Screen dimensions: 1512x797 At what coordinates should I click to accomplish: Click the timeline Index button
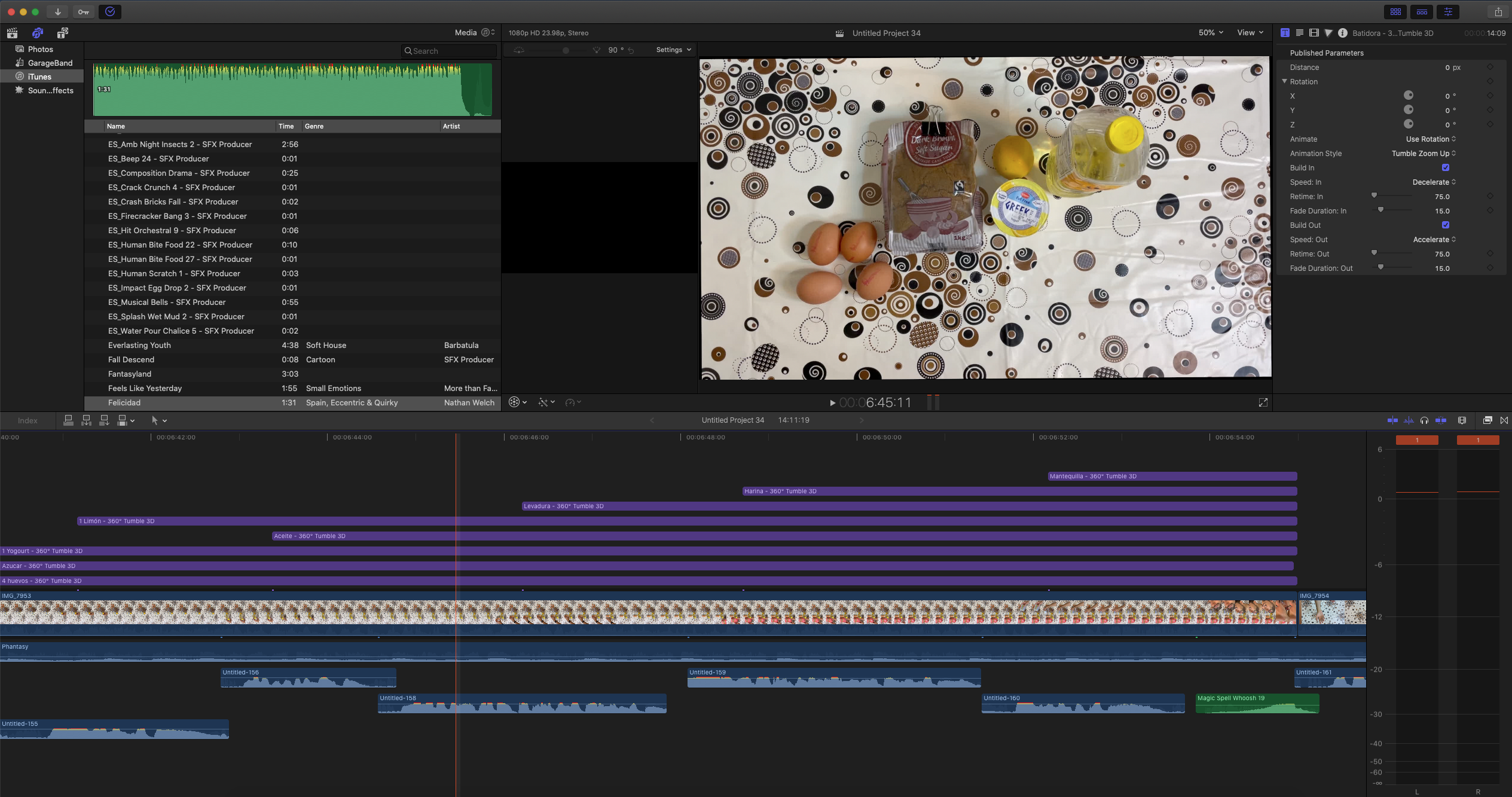(x=28, y=420)
